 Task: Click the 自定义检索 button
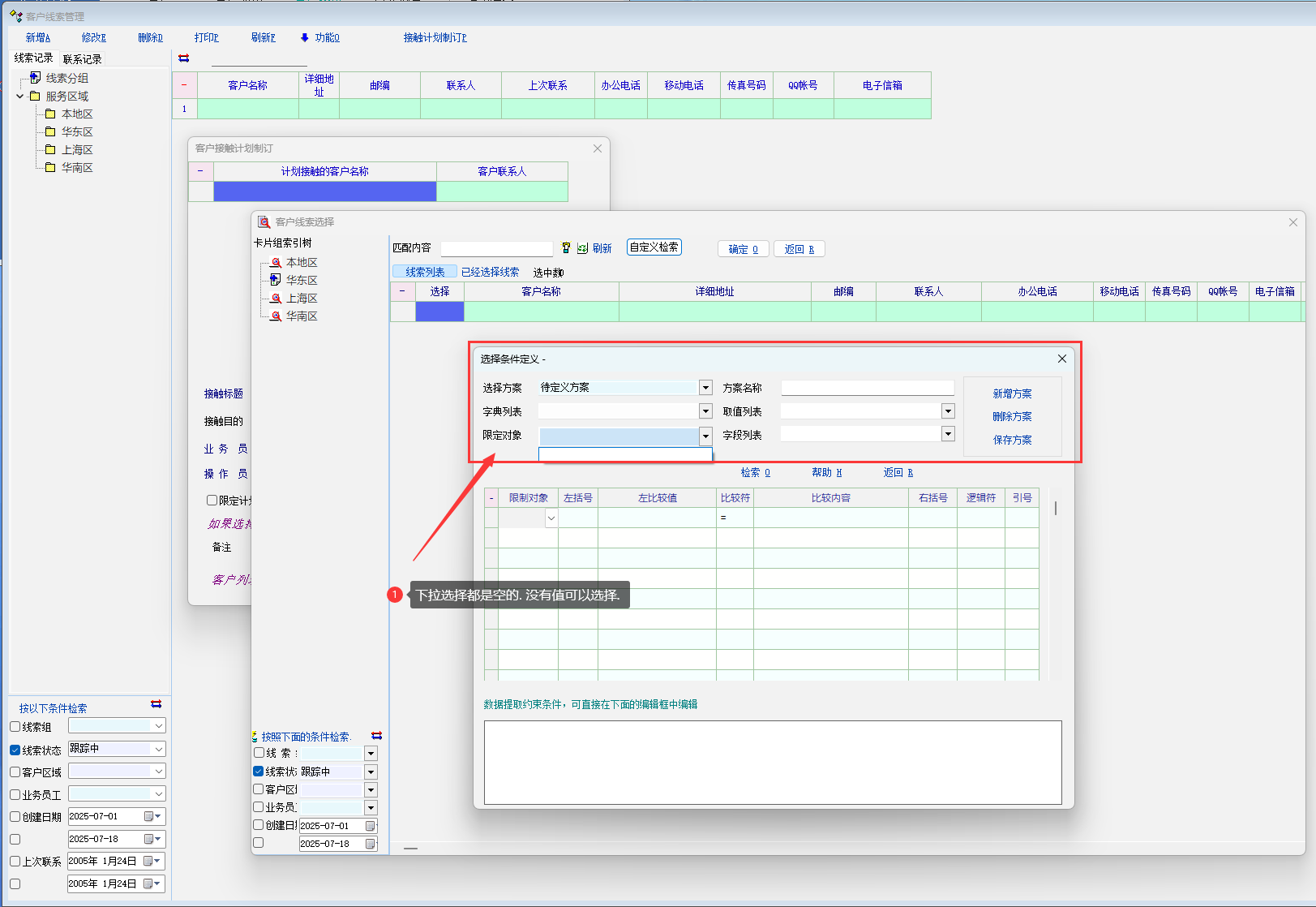pos(654,247)
